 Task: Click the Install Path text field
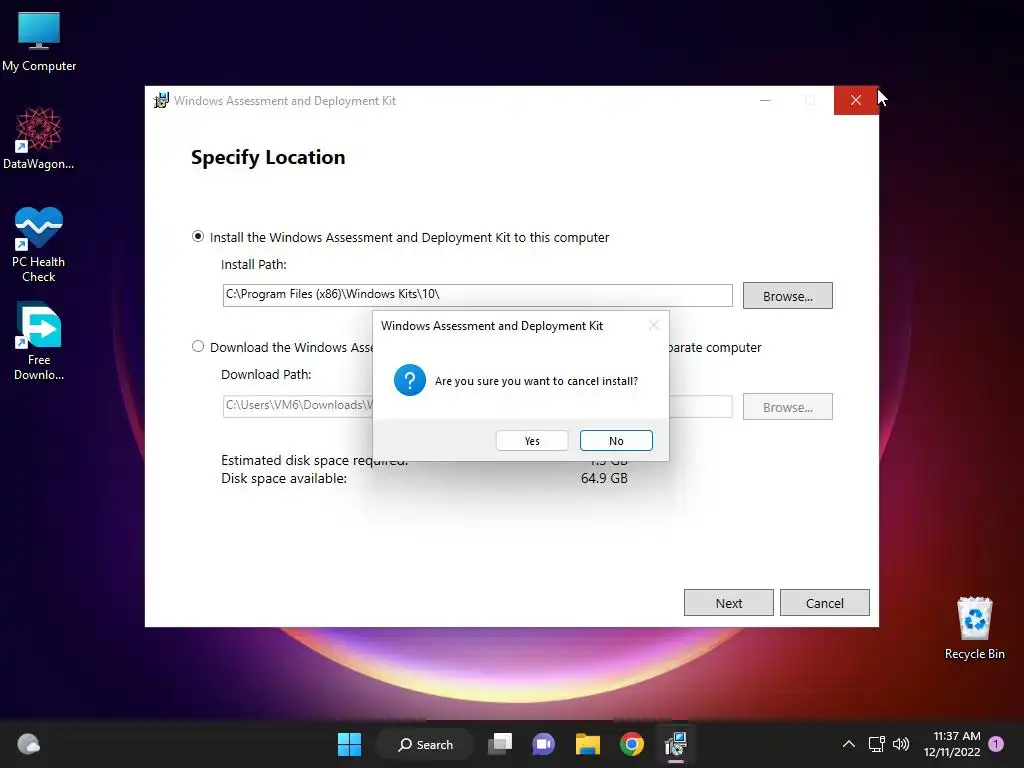[477, 295]
